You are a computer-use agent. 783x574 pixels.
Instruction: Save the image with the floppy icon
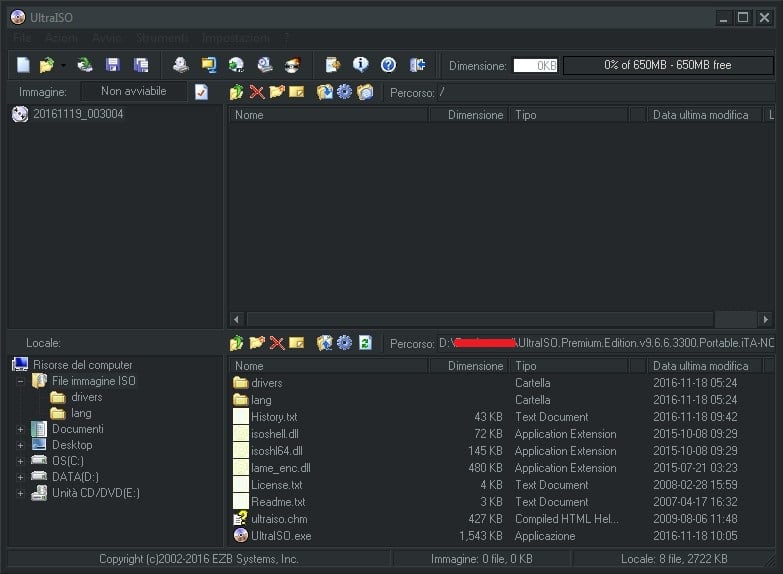(x=113, y=65)
